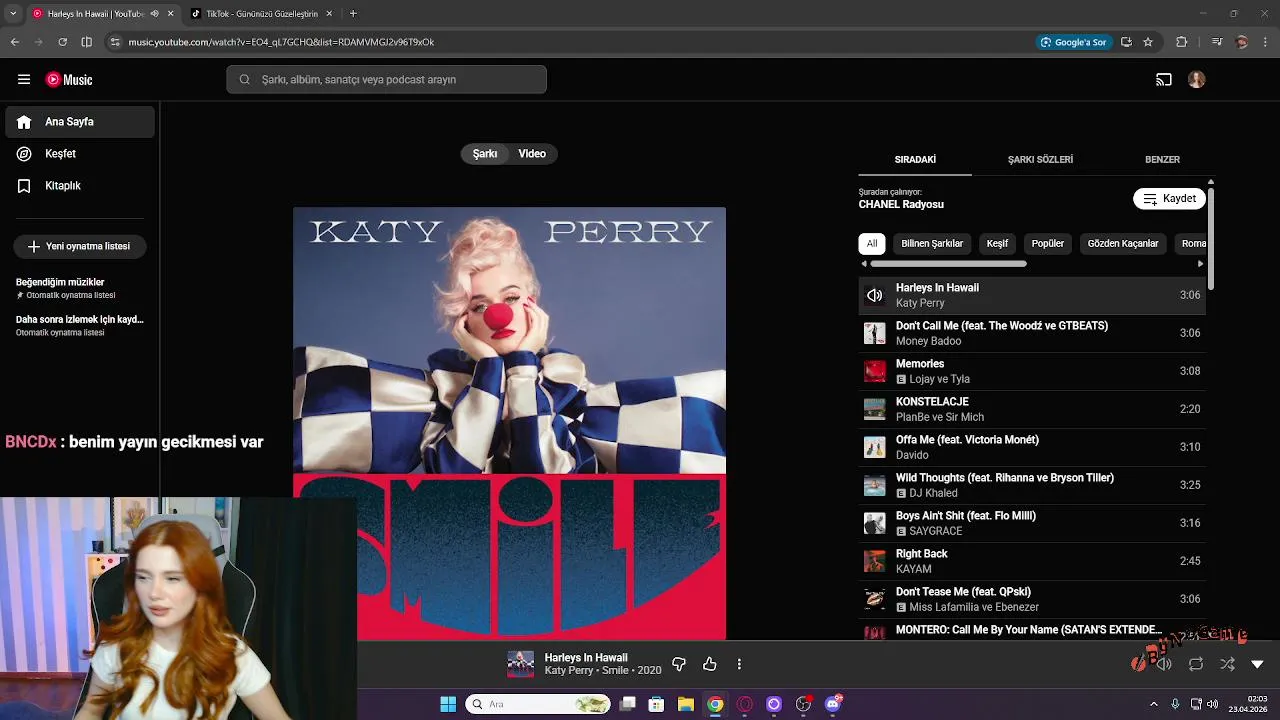Image resolution: width=1280 pixels, height=720 pixels.
Task: Click the Kaydet queue button
Action: (x=1169, y=199)
